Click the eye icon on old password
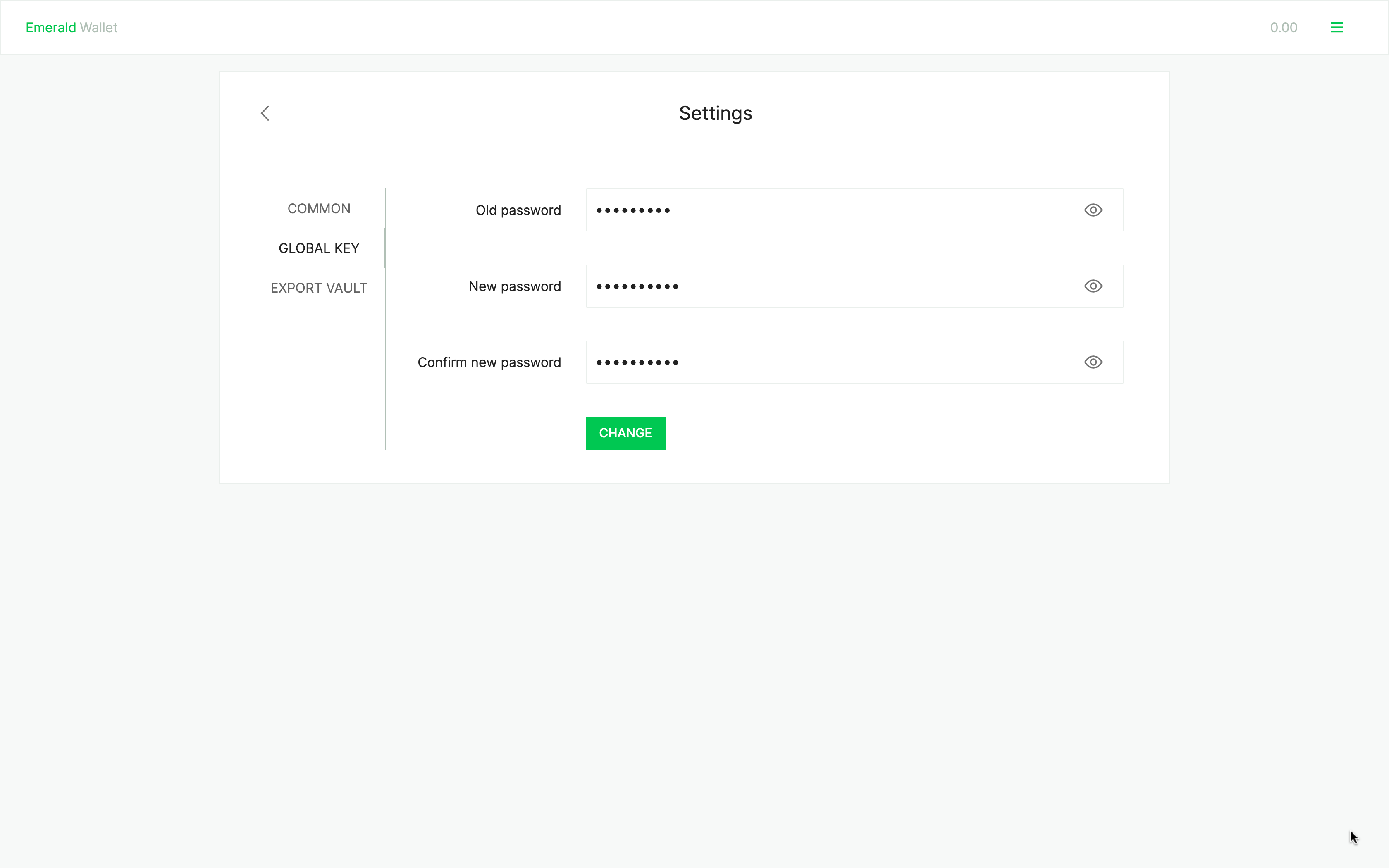Viewport: 1389px width, 868px height. coord(1093,210)
